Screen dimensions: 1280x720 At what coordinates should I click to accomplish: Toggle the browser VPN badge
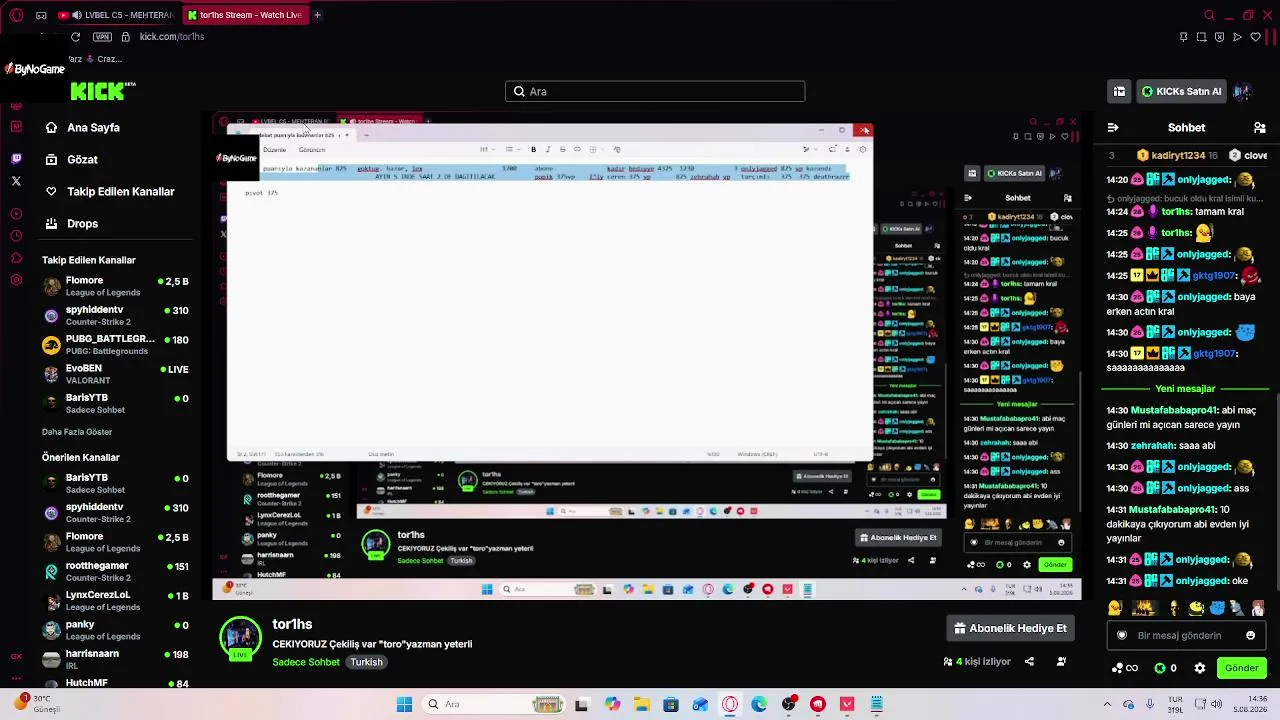tap(102, 37)
